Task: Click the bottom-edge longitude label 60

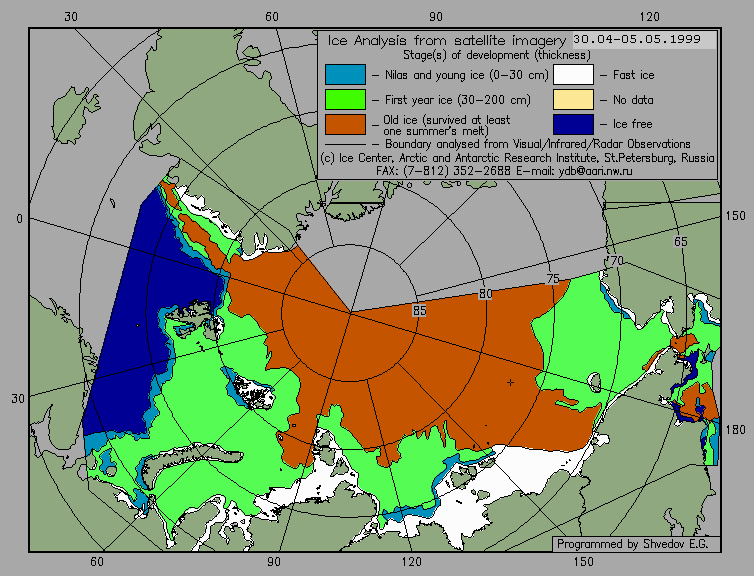Action: click(97, 562)
